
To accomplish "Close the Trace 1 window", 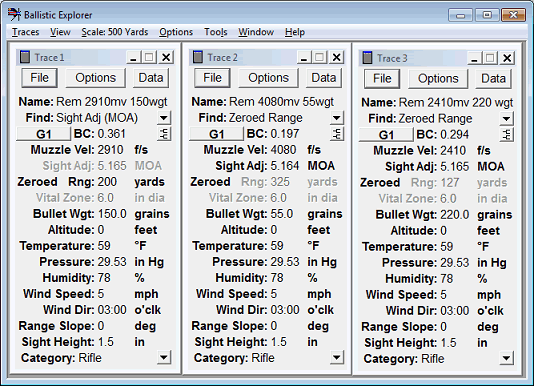I will coord(166,57).
